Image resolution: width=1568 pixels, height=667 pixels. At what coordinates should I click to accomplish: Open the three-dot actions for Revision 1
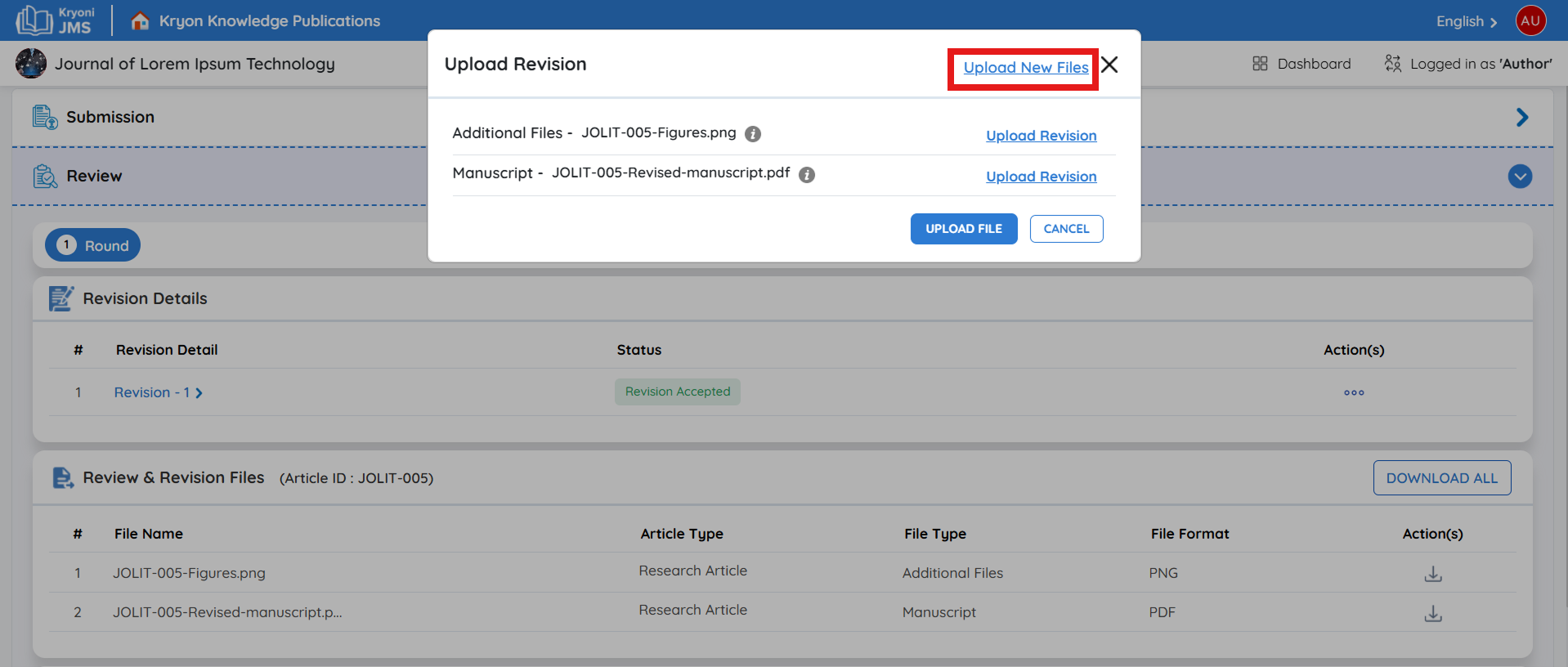click(x=1354, y=392)
